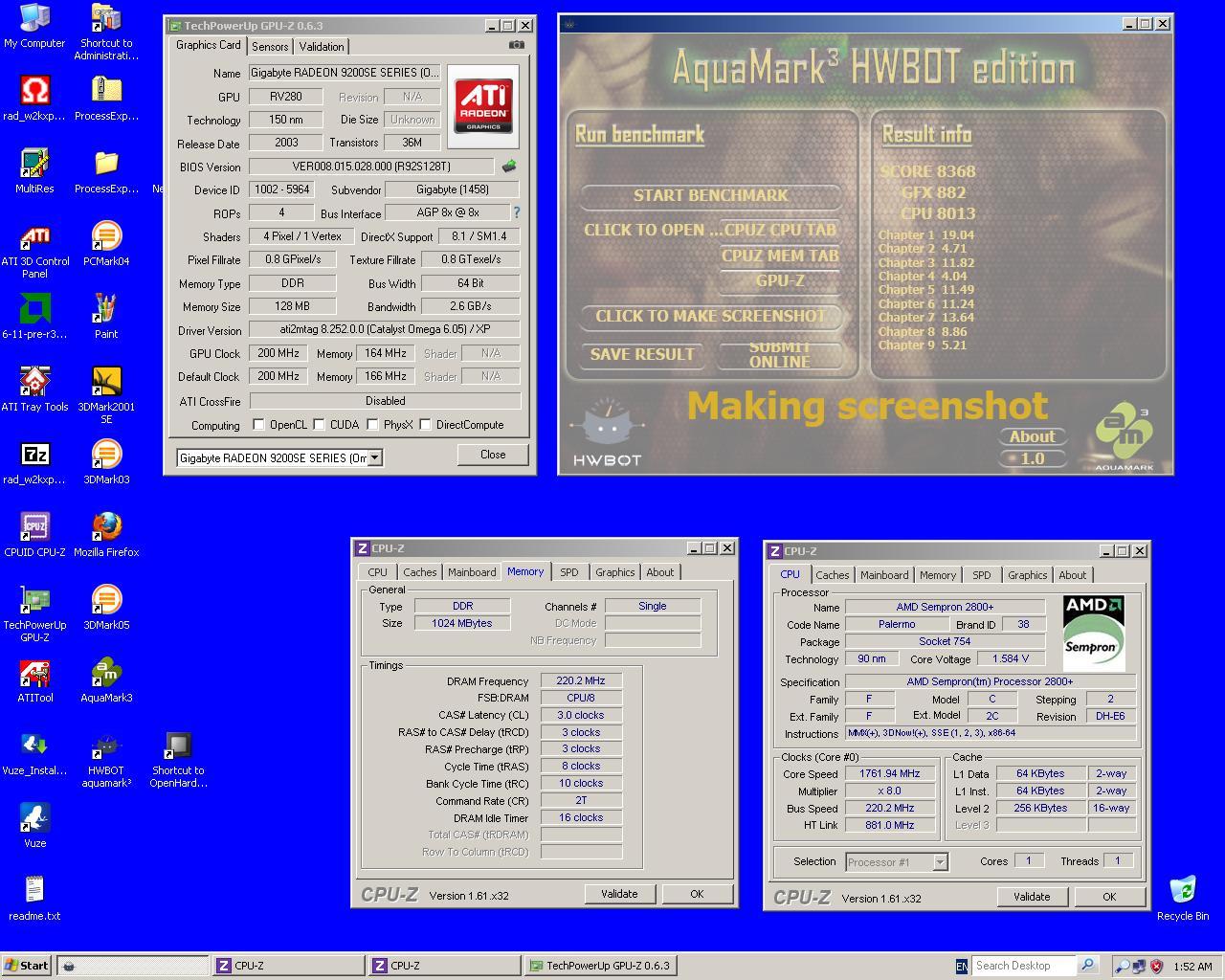Open the Windows Start menu
The image size is (1225, 980).
27,966
